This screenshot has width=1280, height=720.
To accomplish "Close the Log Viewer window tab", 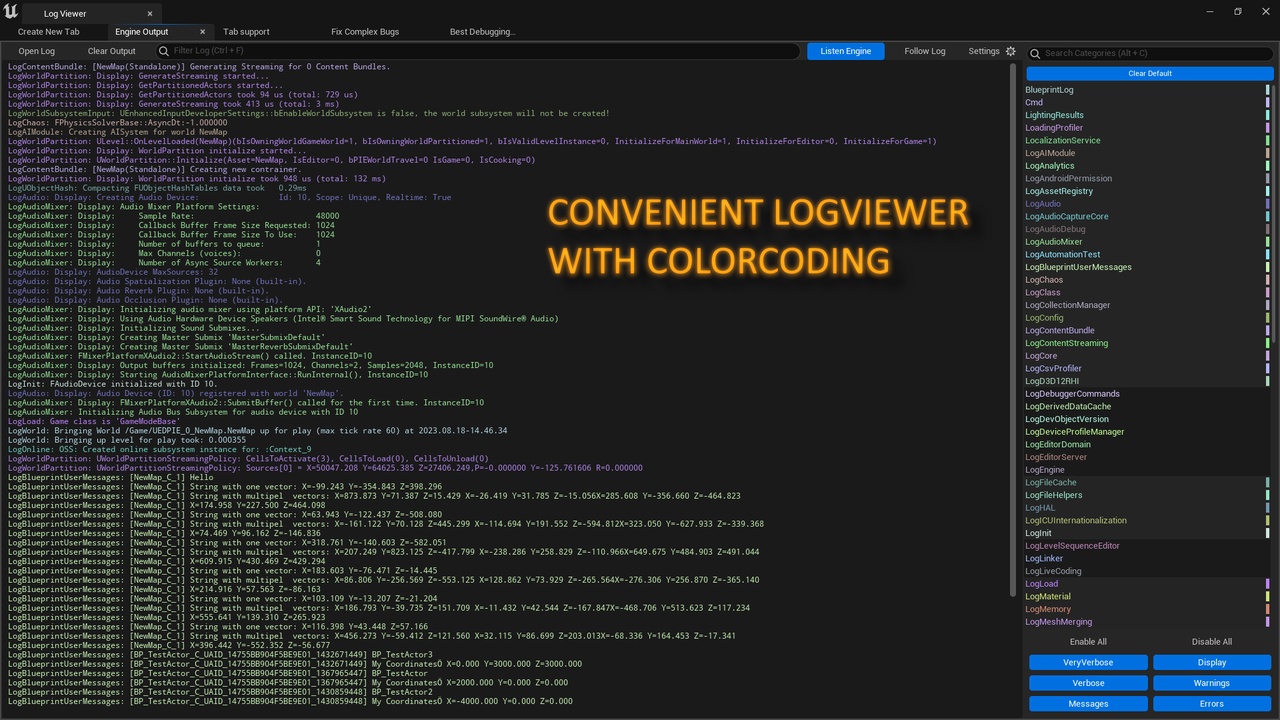I will 150,14.
